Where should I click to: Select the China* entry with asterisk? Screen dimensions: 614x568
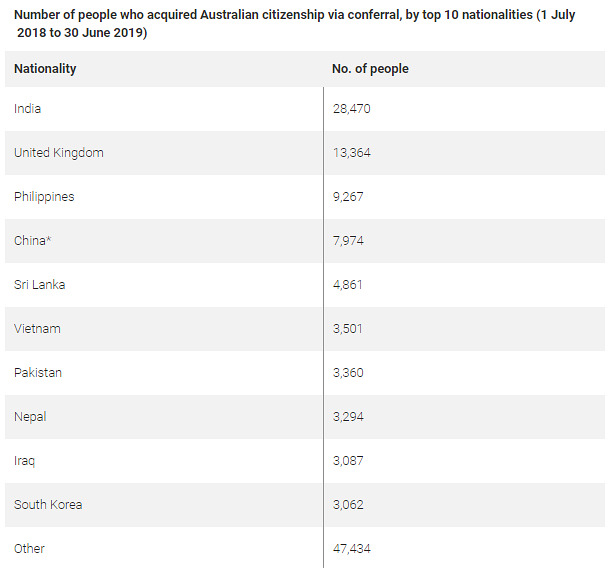click(x=33, y=240)
